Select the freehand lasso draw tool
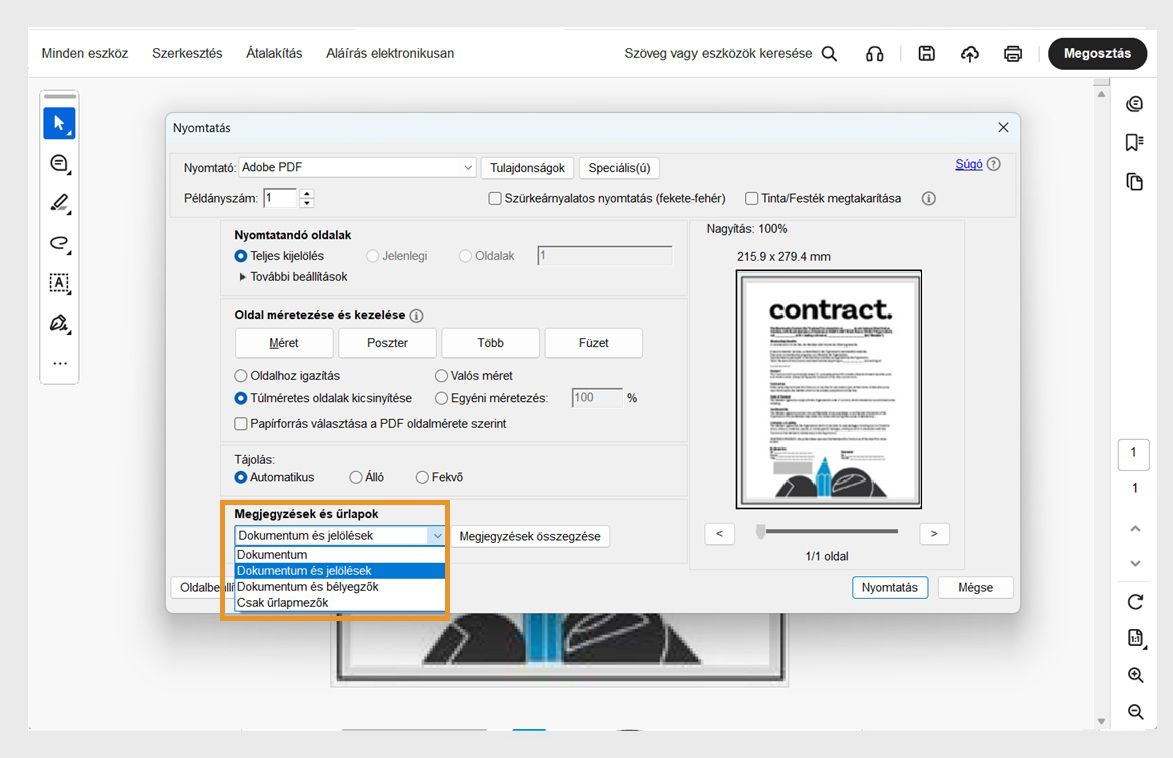The width and height of the screenshot is (1173, 758). pos(59,243)
